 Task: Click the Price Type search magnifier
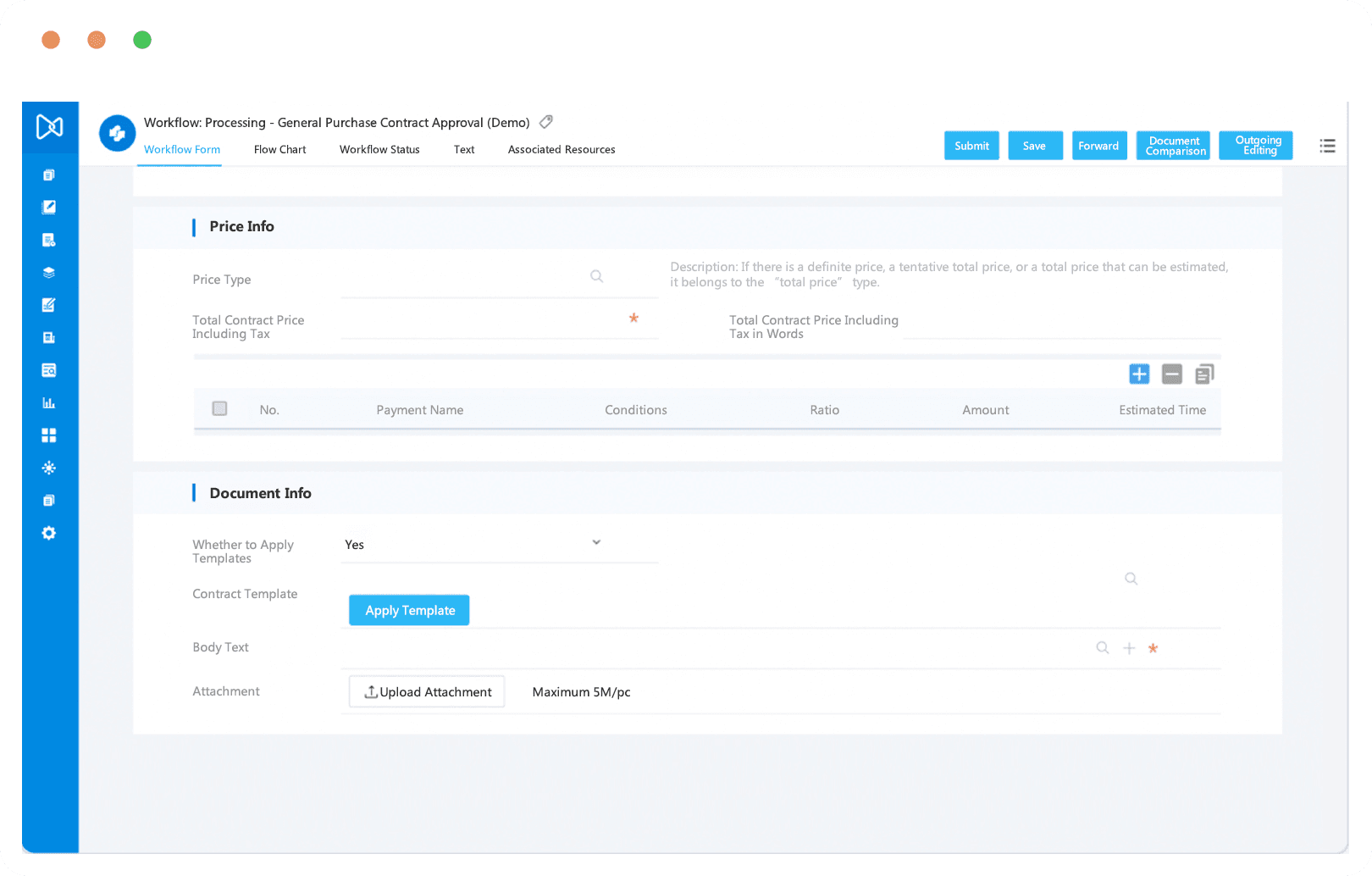597,276
